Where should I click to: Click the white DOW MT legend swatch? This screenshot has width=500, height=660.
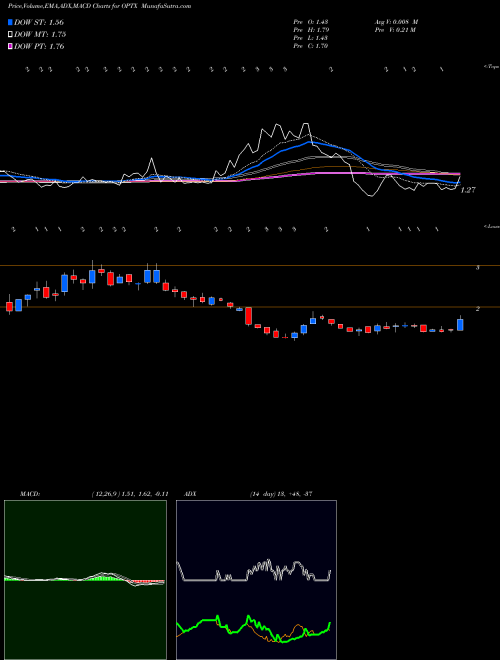pos(10,34)
